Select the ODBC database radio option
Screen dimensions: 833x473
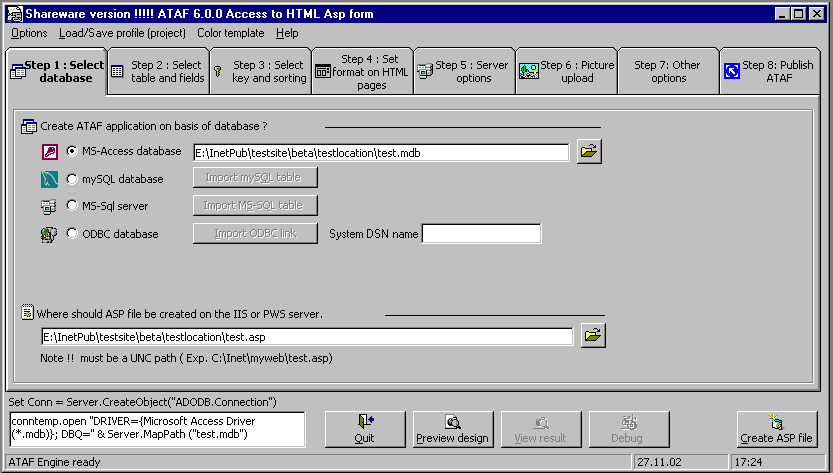point(73,234)
